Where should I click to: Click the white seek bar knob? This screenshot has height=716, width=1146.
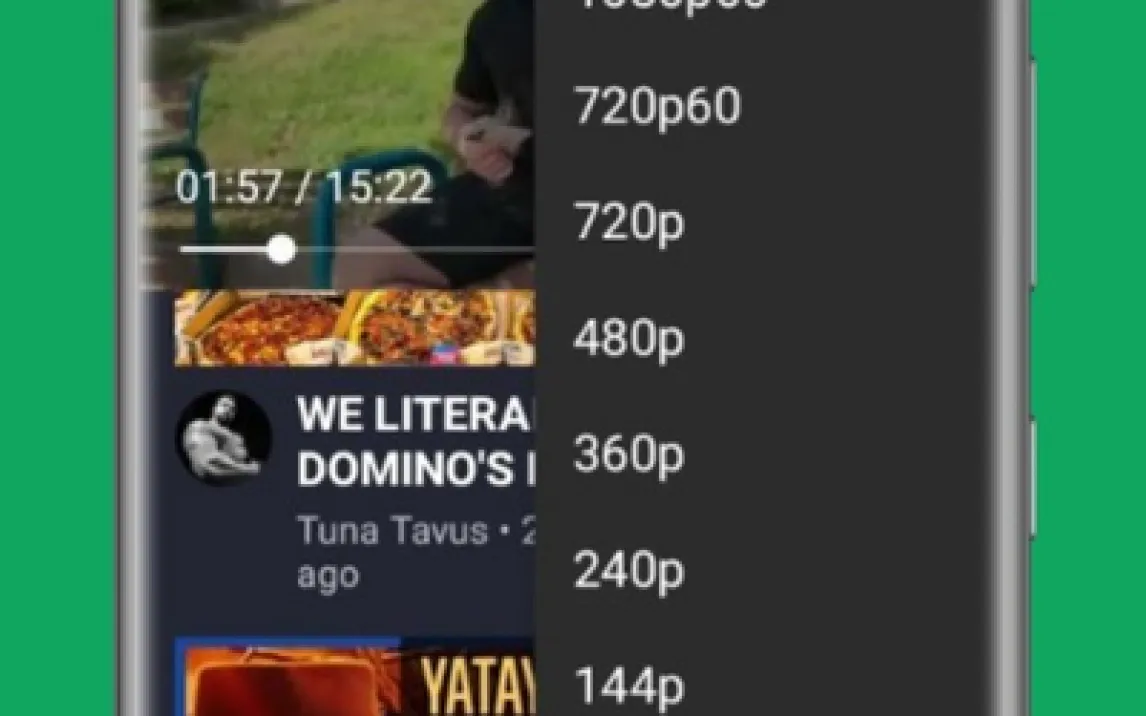[x=281, y=249]
